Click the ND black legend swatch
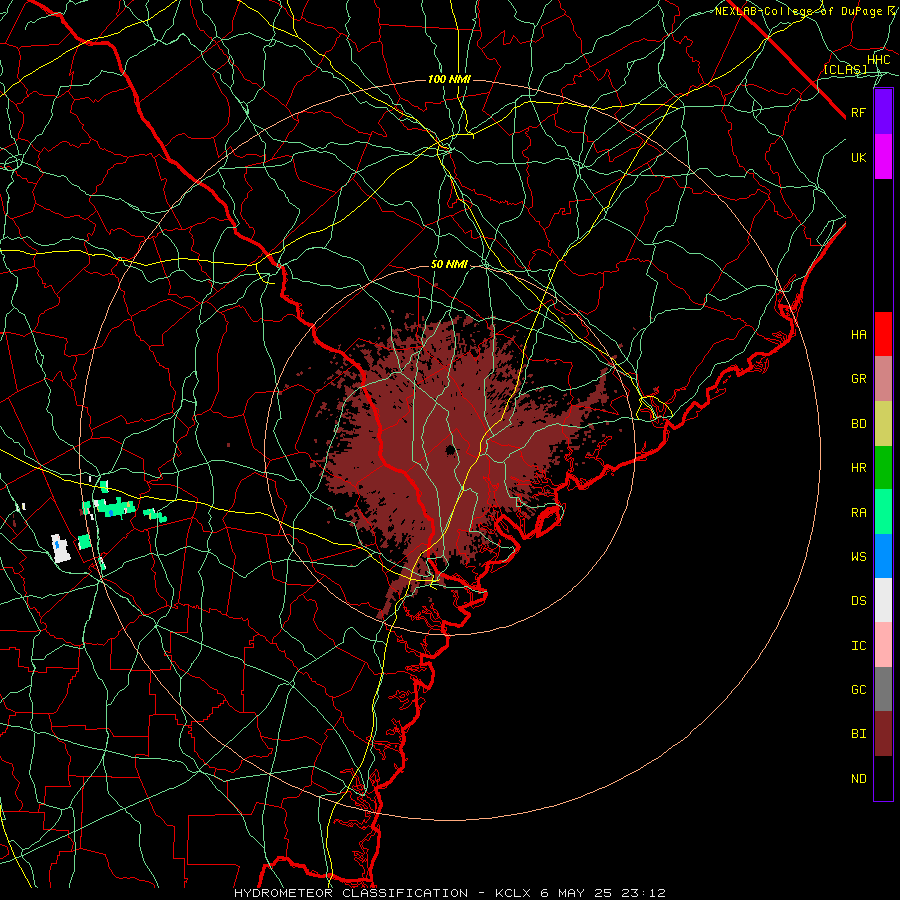The width and height of the screenshot is (900, 900). click(x=883, y=778)
